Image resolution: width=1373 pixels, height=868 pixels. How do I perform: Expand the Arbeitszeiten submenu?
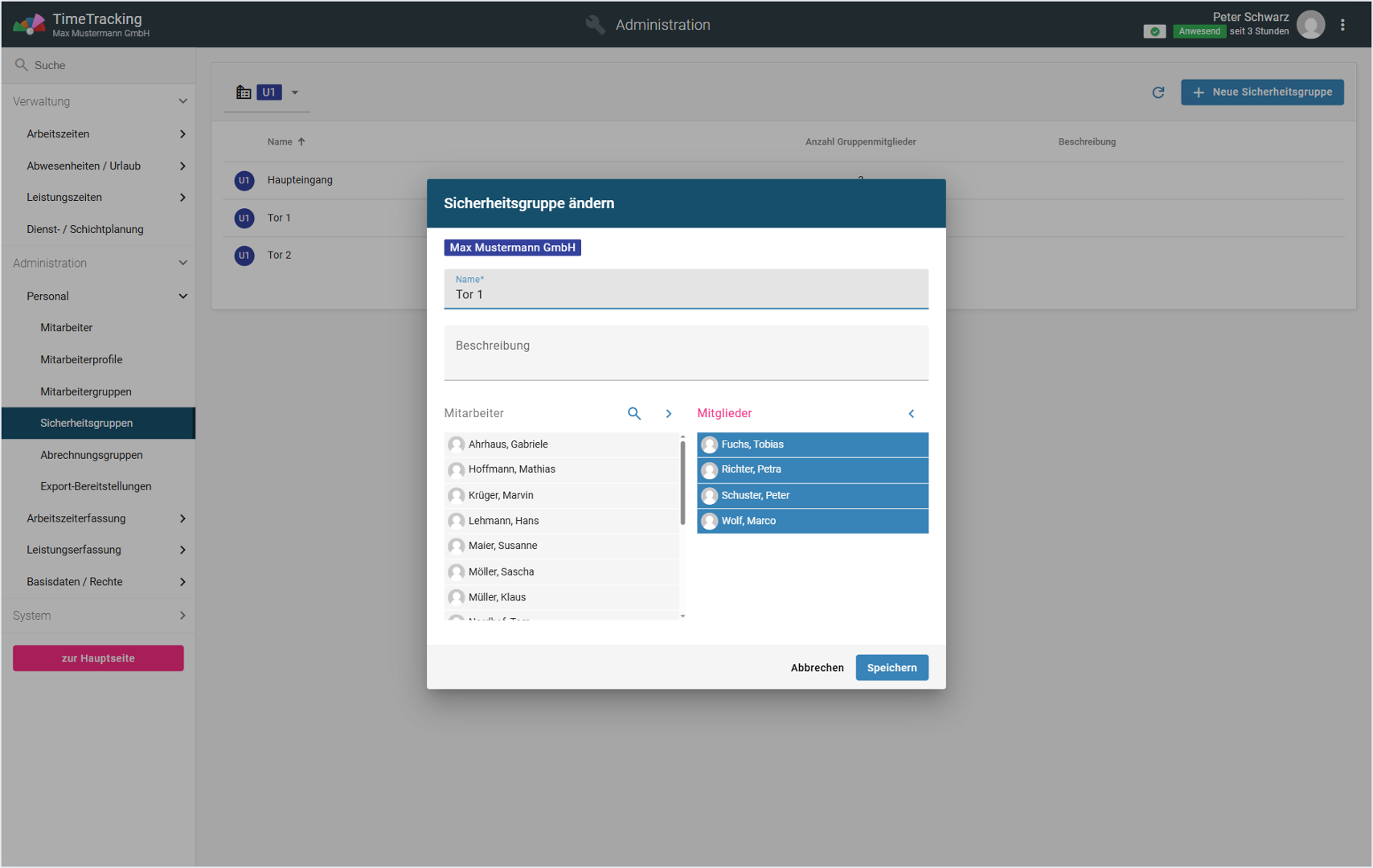pyautogui.click(x=182, y=134)
